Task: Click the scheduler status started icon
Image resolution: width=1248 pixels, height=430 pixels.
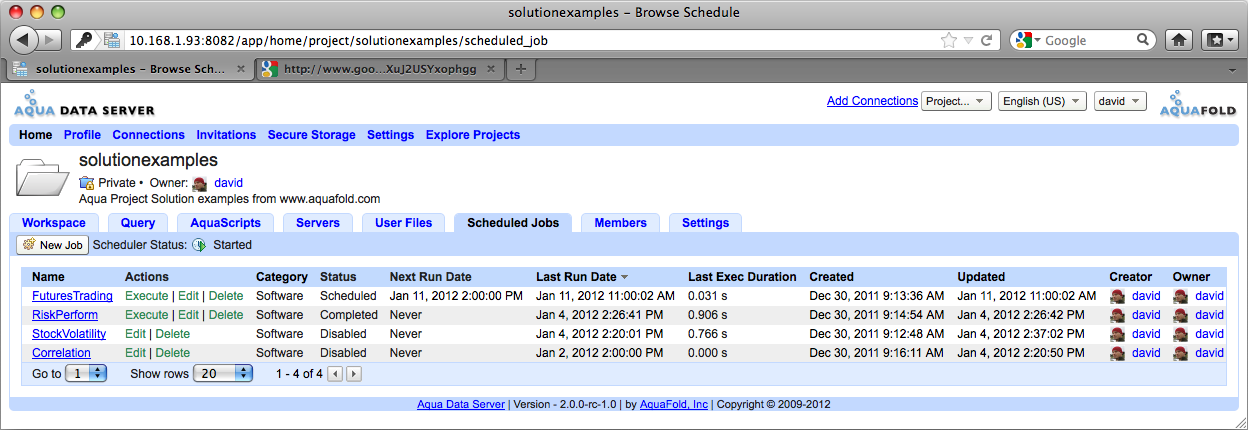Action: 199,245
